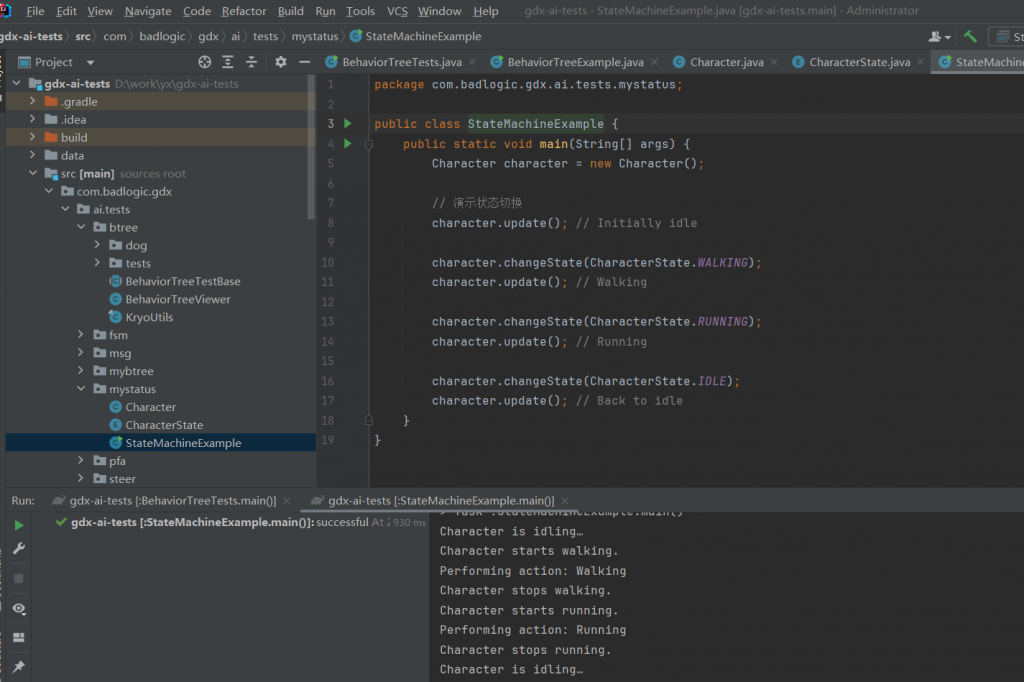The image size is (1024, 682).
Task: Pin the Run tab with pin icon
Action: click(x=19, y=666)
